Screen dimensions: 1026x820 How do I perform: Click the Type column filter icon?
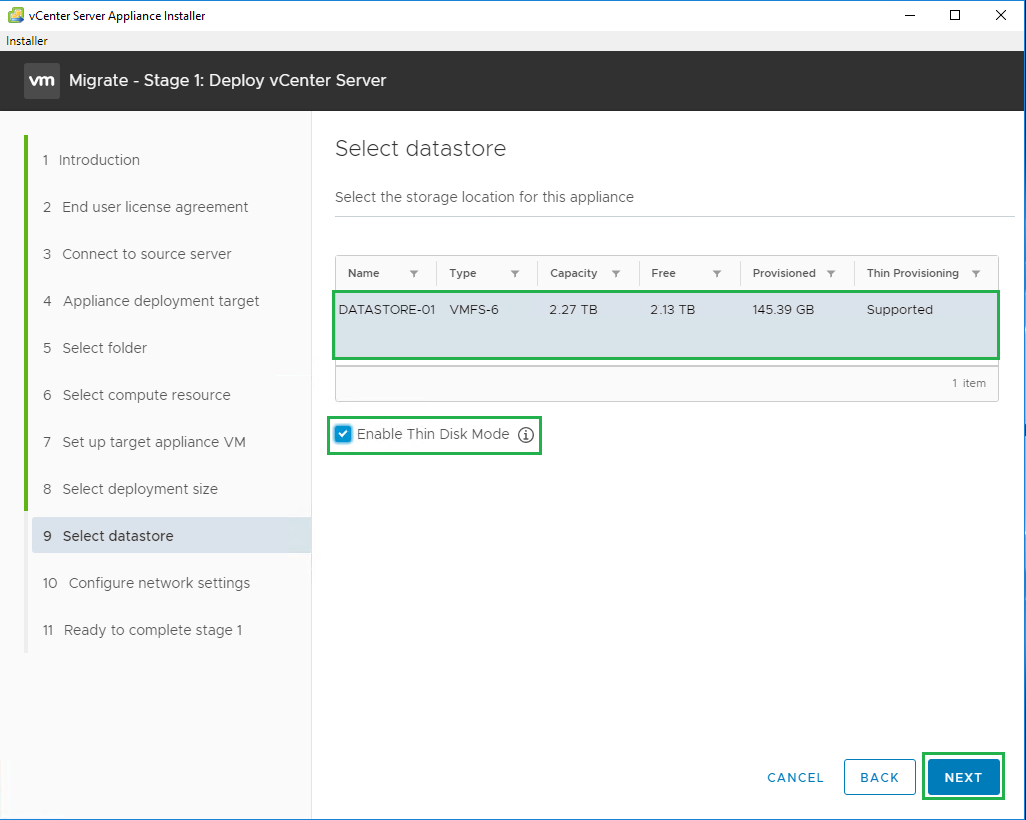tap(515, 274)
